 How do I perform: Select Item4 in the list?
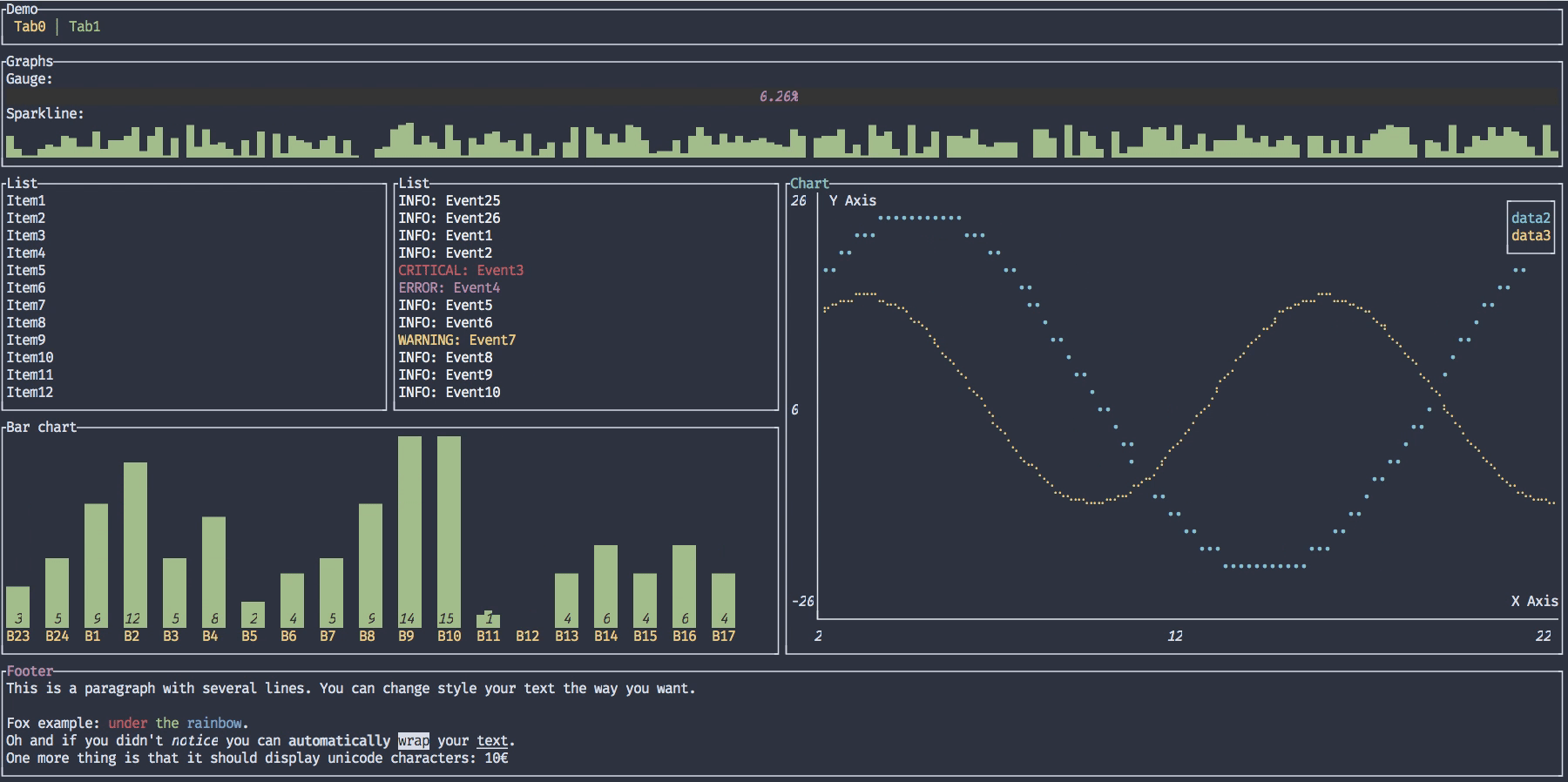[x=26, y=253]
